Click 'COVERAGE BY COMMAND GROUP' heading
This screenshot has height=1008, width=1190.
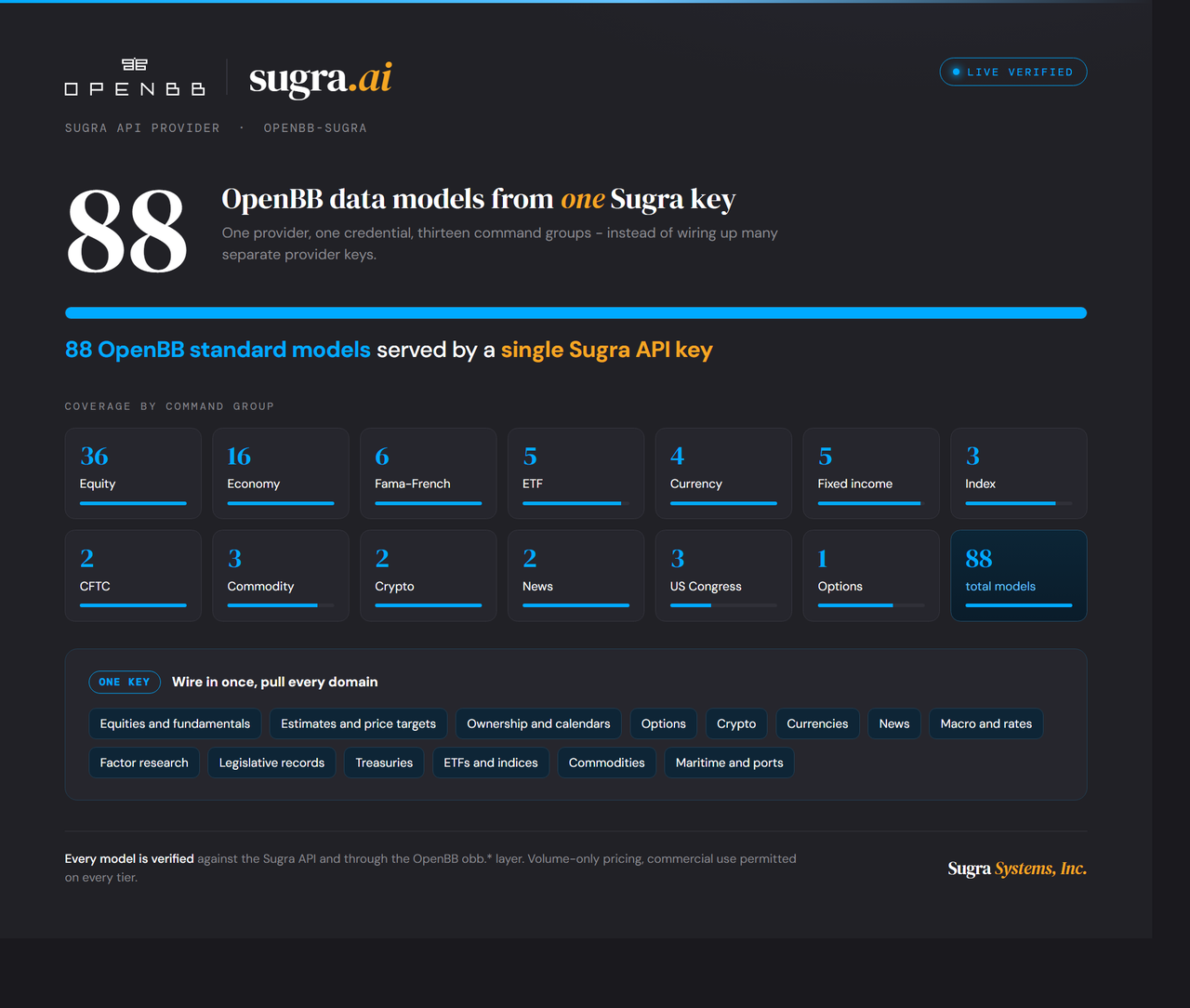tap(169, 406)
